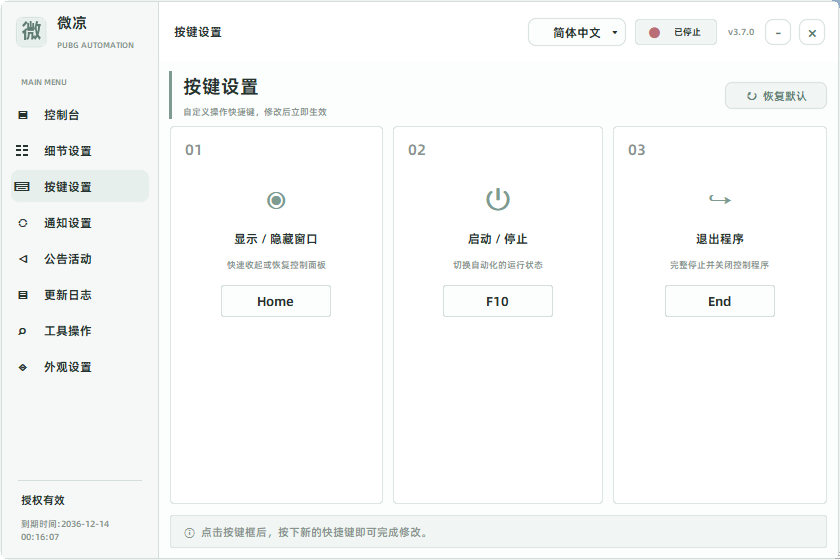Screen dimensions: 840x560
Task: View 更新日志 page
Action: (x=80, y=295)
